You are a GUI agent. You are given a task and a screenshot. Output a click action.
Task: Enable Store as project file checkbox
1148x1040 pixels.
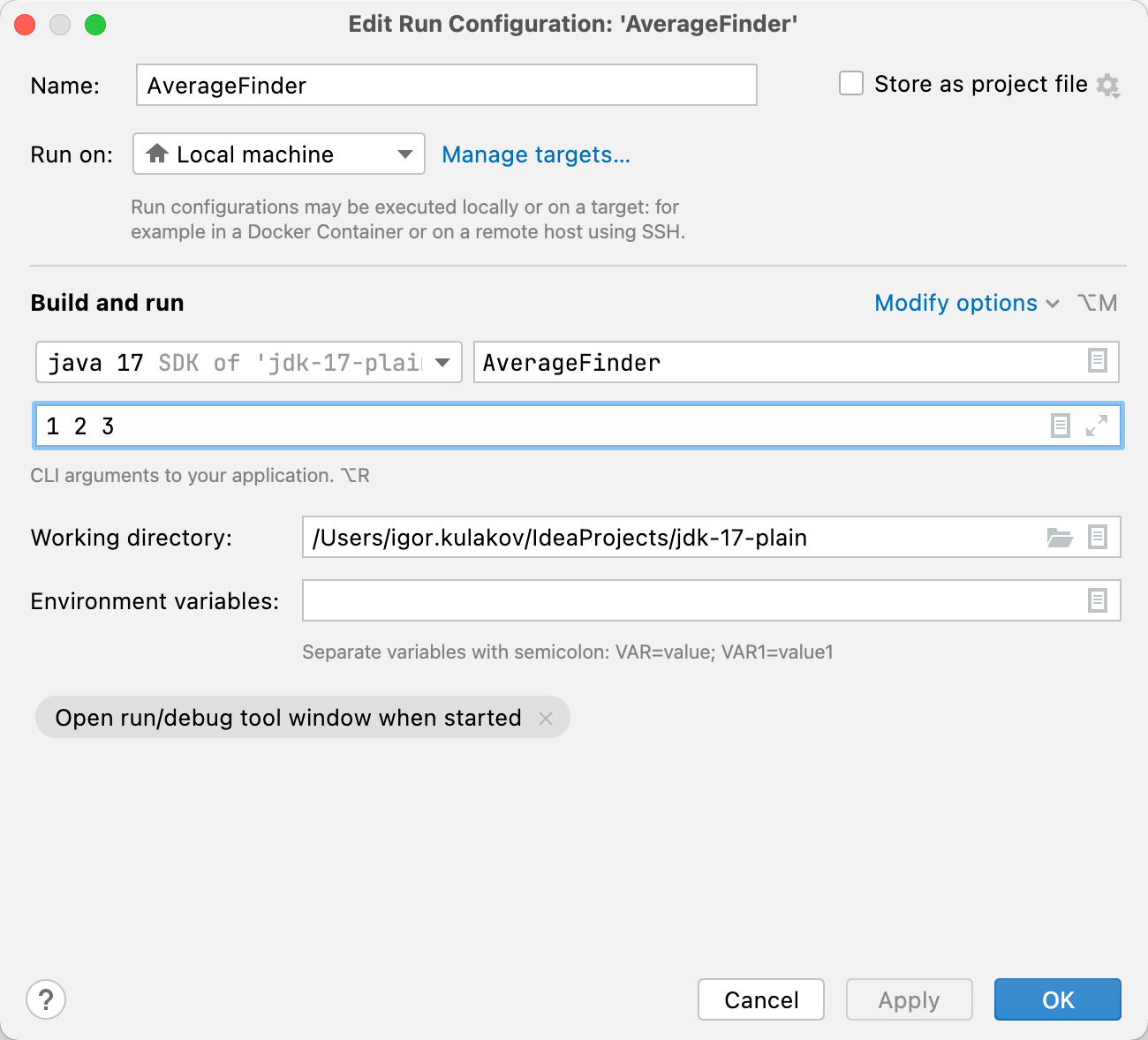click(x=851, y=84)
